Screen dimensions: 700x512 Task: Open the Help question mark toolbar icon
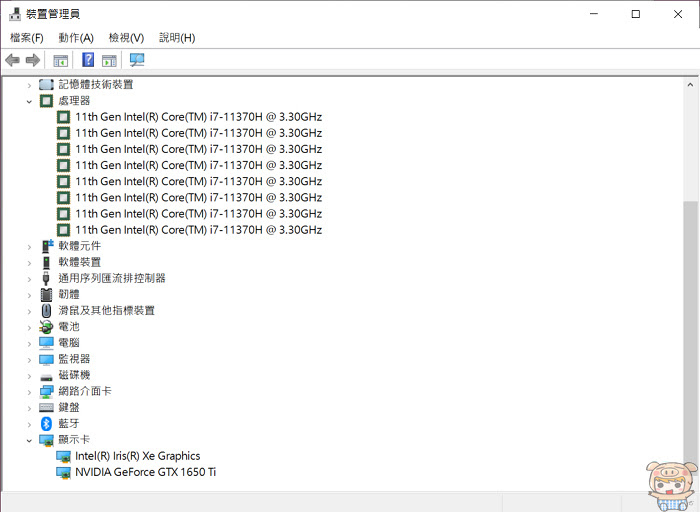point(88,59)
